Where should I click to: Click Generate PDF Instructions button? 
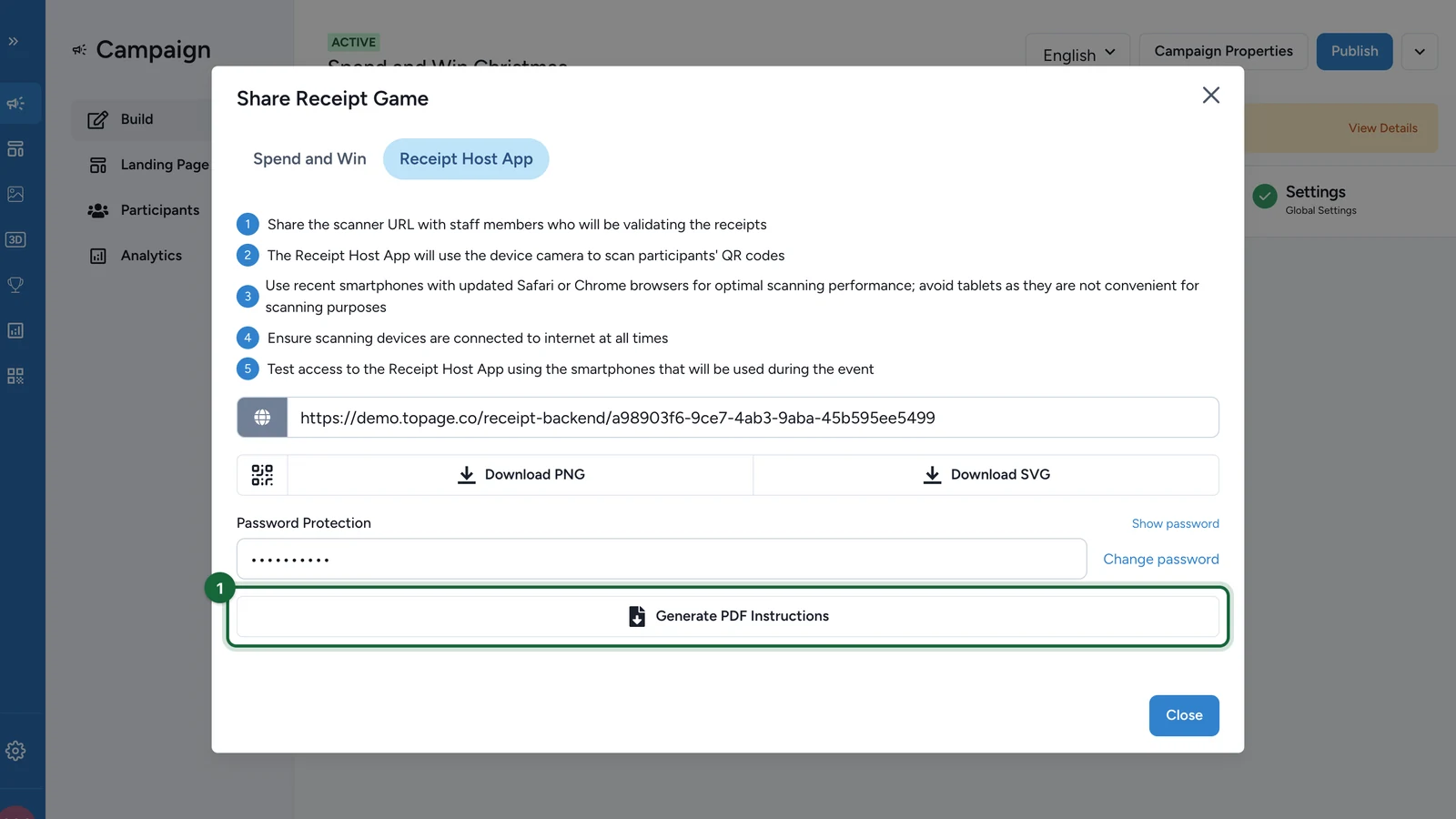pos(728,616)
